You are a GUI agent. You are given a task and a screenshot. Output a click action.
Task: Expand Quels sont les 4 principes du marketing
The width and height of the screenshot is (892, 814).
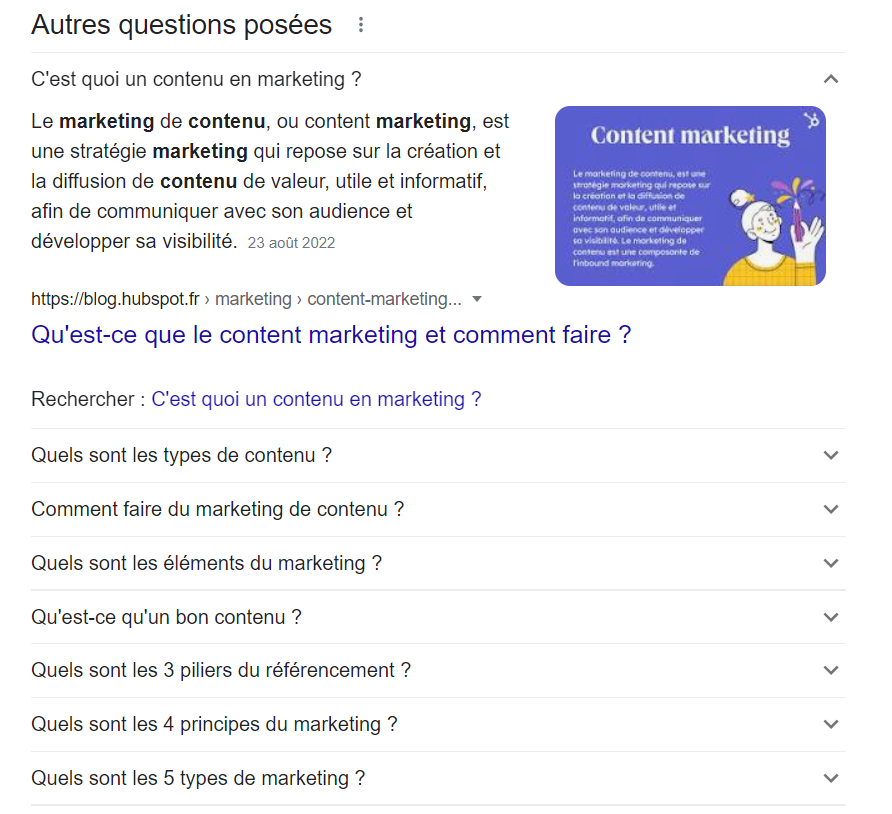pos(831,724)
